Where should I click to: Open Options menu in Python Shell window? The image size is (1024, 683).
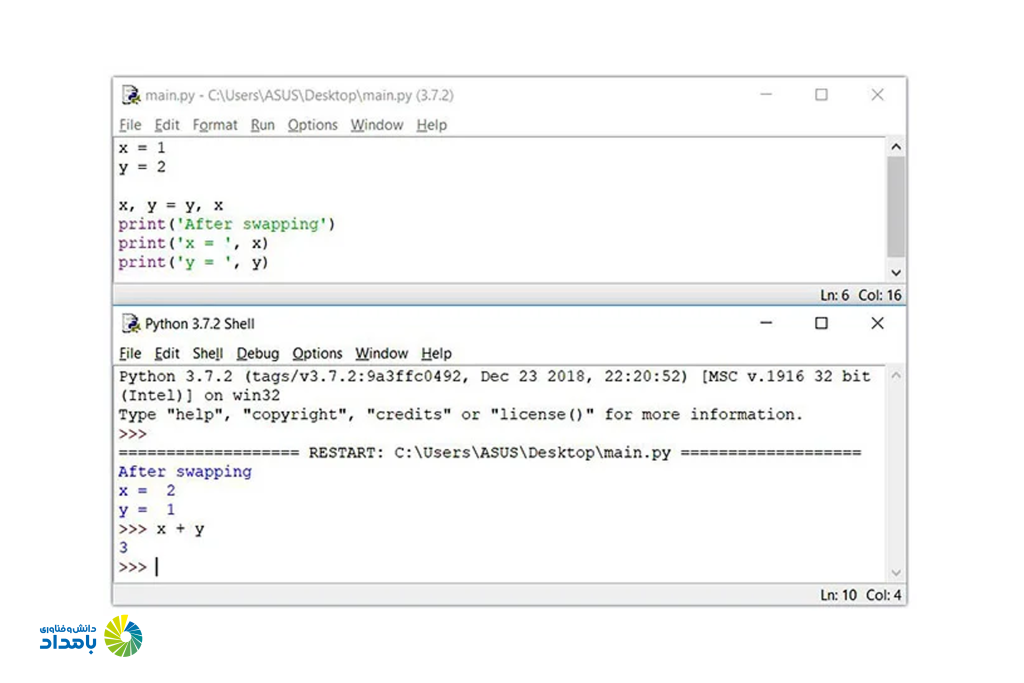tap(317, 353)
